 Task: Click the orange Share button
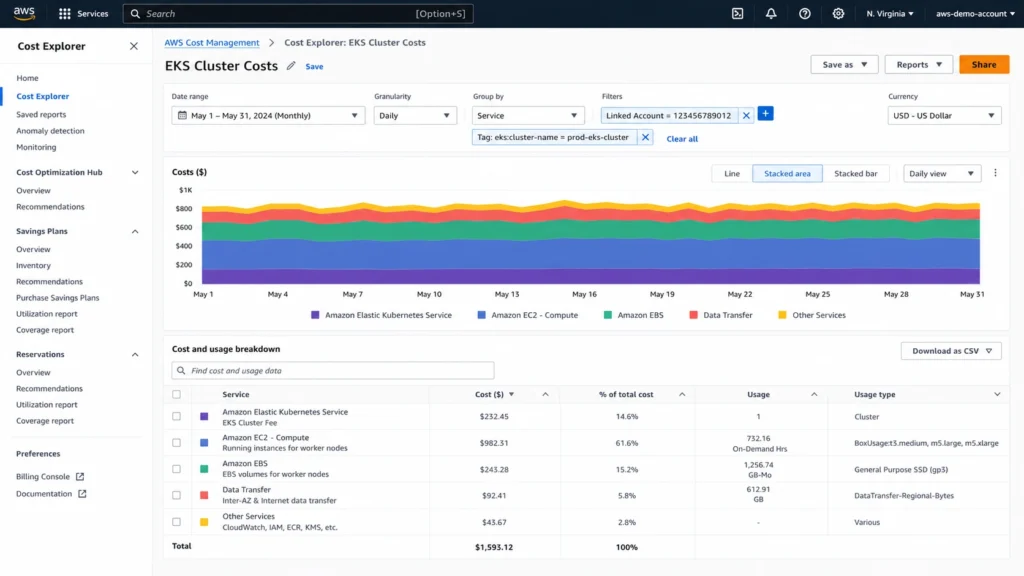984,65
